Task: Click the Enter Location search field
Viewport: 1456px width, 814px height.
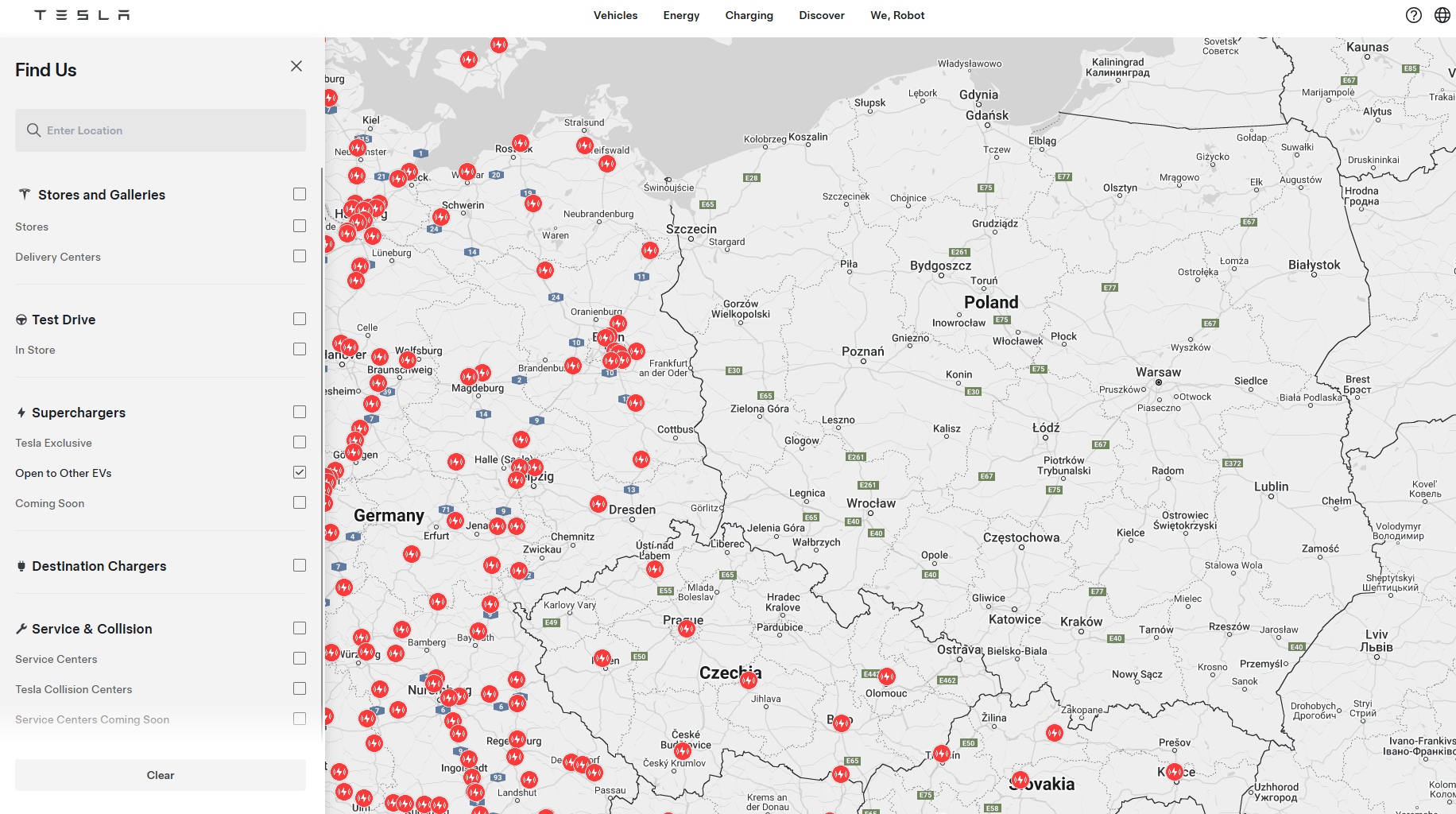Action: 161,130
